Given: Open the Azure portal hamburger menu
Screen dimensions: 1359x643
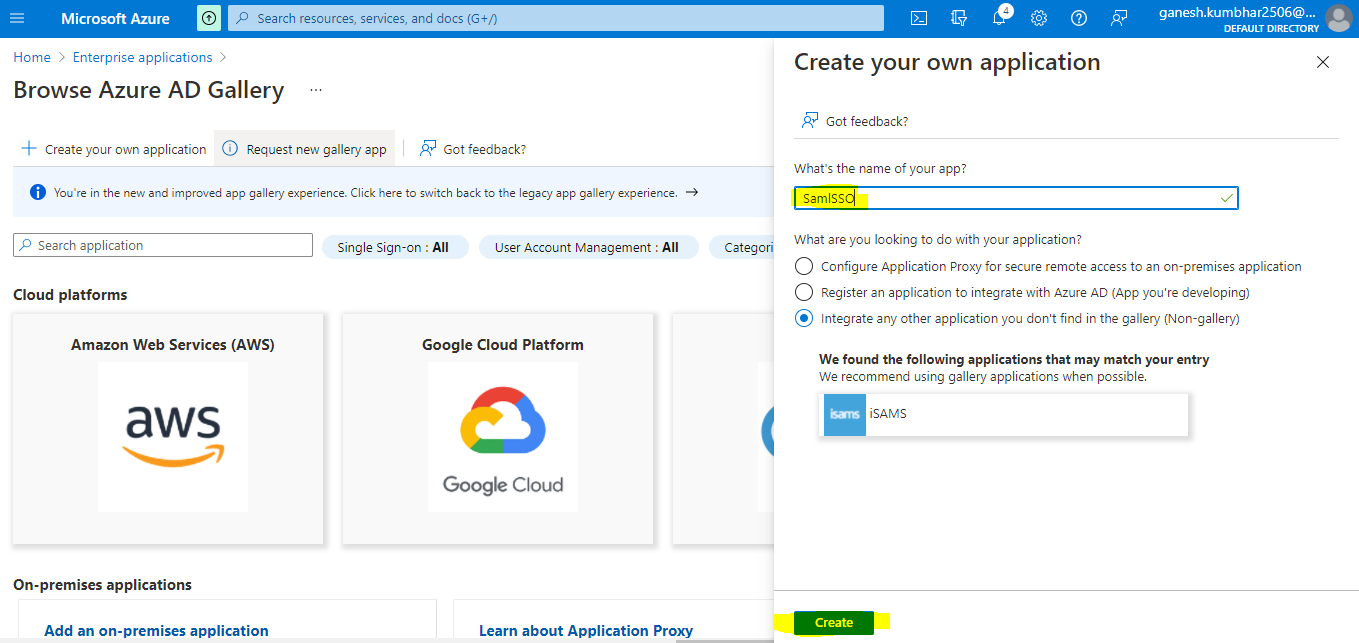Looking at the screenshot, I should click(x=17, y=18).
